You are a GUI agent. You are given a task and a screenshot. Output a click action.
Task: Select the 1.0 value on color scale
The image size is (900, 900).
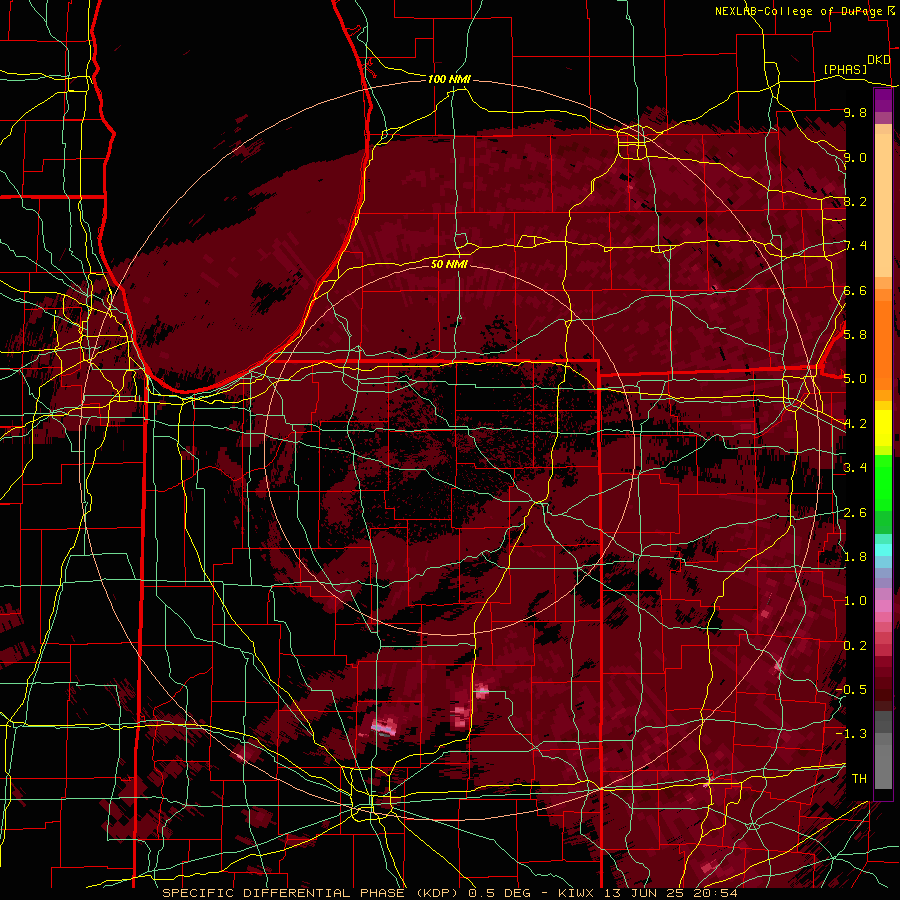click(x=855, y=601)
